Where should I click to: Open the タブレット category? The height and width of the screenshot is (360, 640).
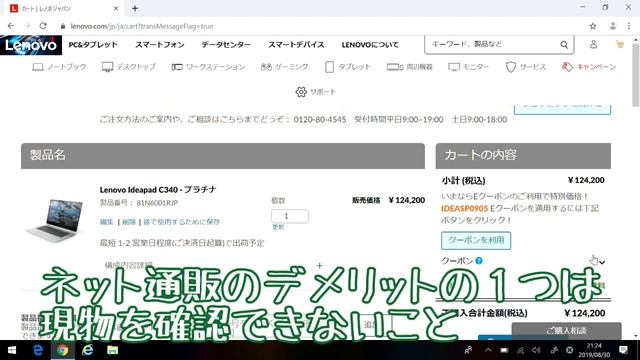pyautogui.click(x=348, y=67)
